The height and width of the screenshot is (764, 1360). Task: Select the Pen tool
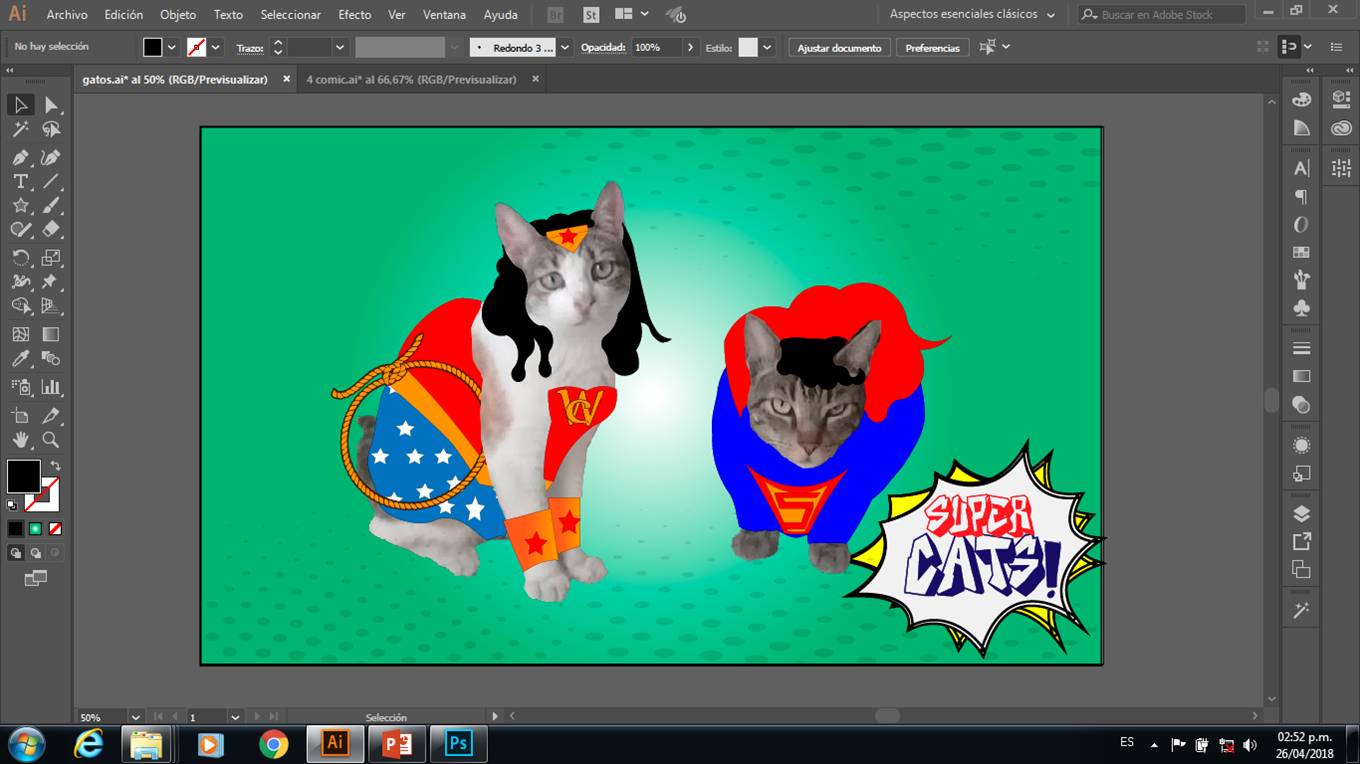click(20, 157)
